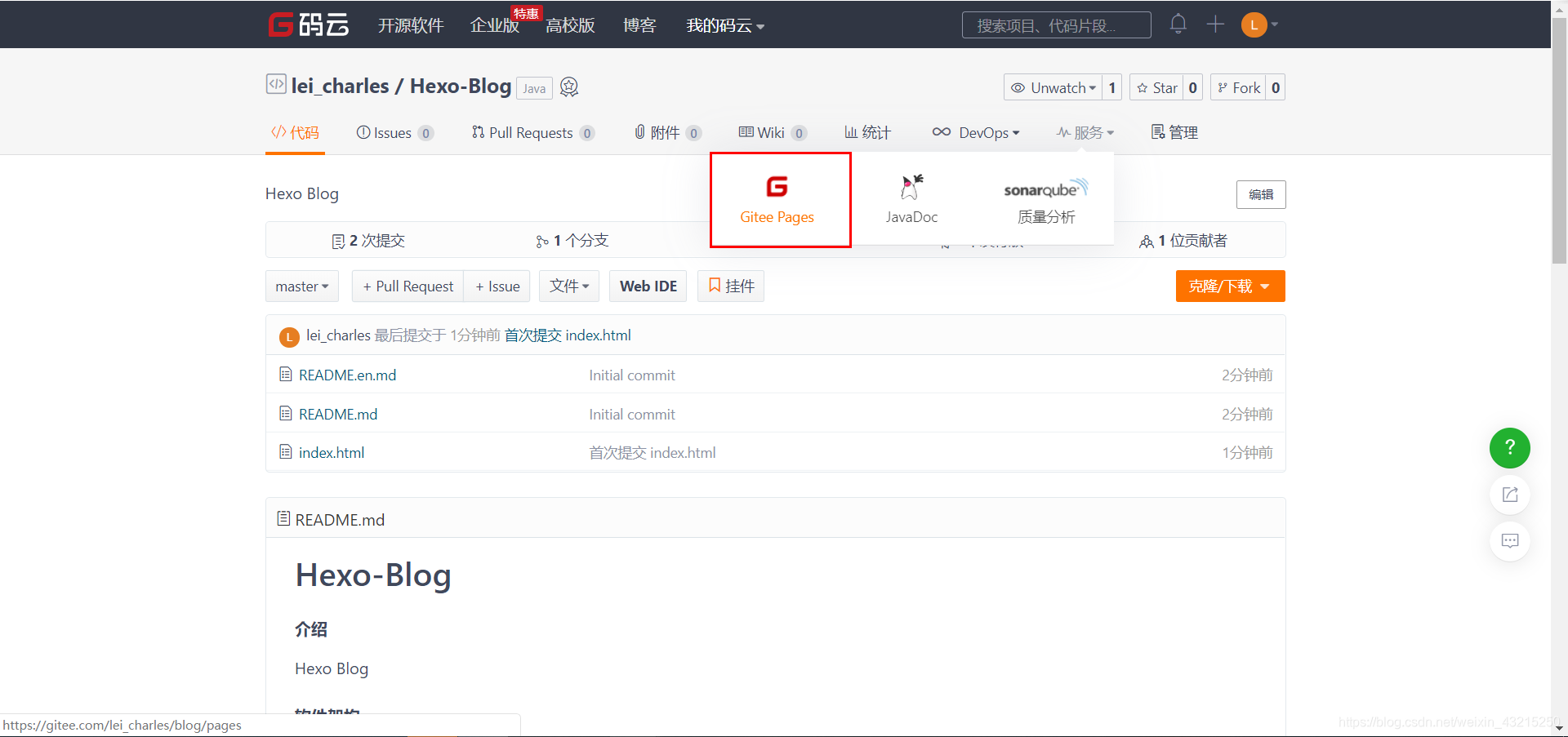Go to 开源软件 in the top navigation
1568x737 pixels.
411,25
